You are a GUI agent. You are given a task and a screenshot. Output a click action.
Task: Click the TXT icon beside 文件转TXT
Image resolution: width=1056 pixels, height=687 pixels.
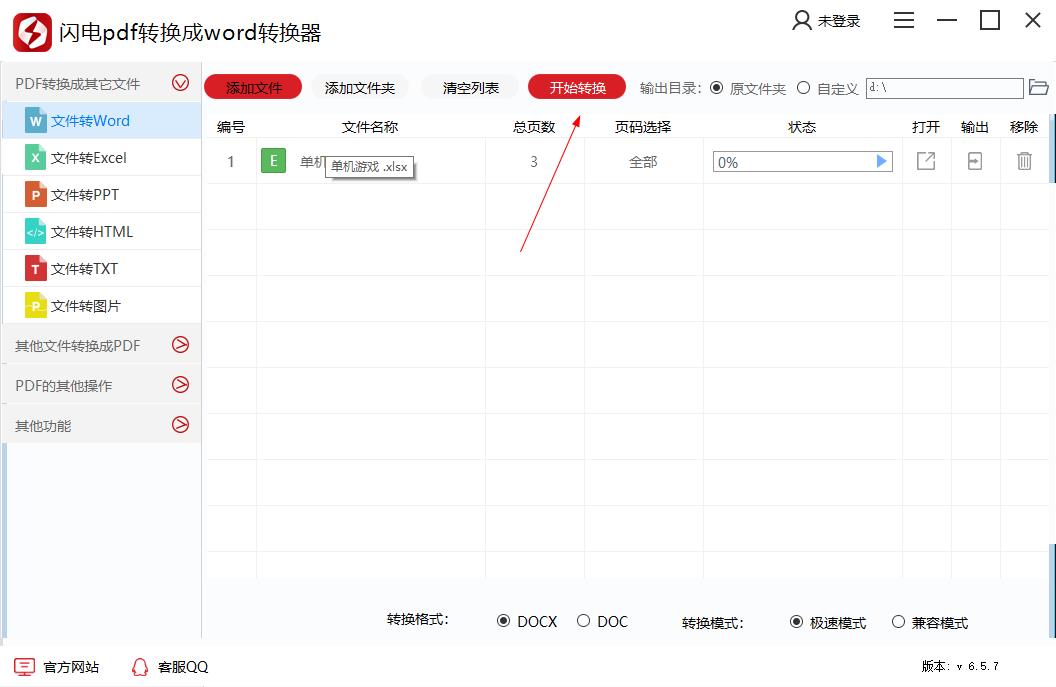click(x=35, y=269)
